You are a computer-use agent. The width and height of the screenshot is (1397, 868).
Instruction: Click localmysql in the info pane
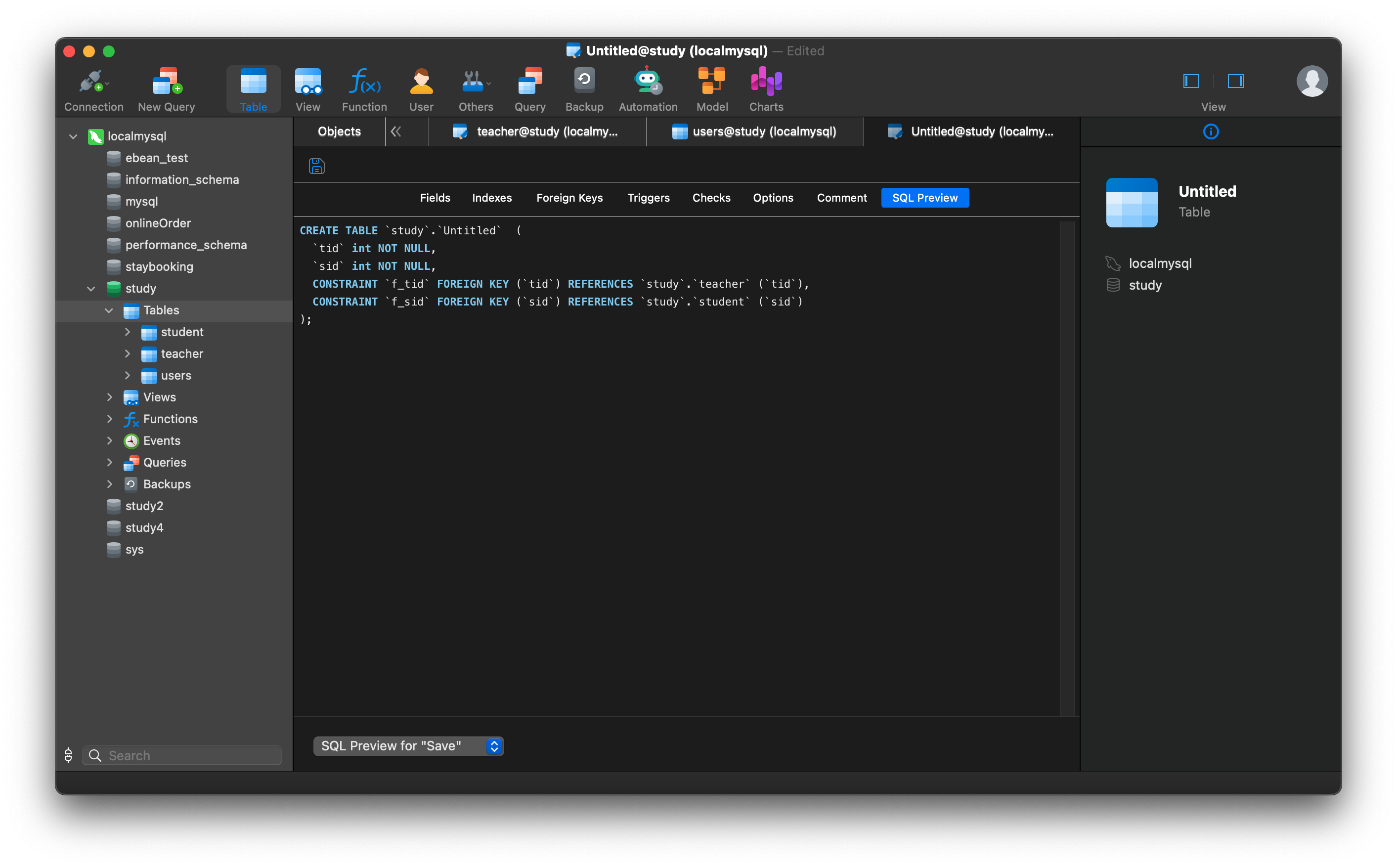click(1160, 263)
